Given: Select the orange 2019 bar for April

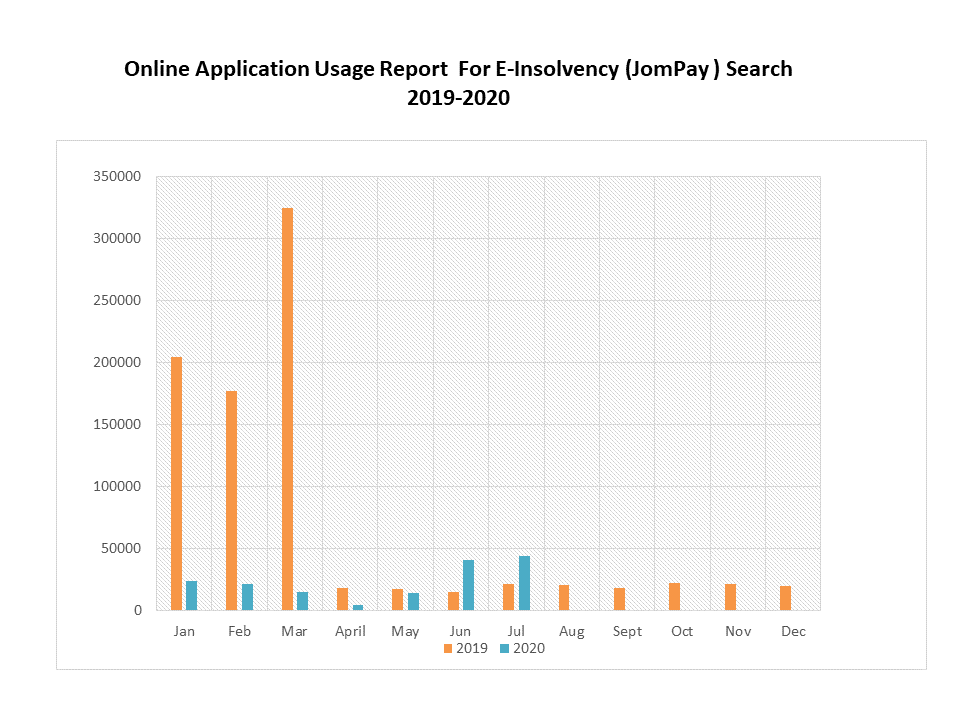Looking at the screenshot, I should click(342, 599).
